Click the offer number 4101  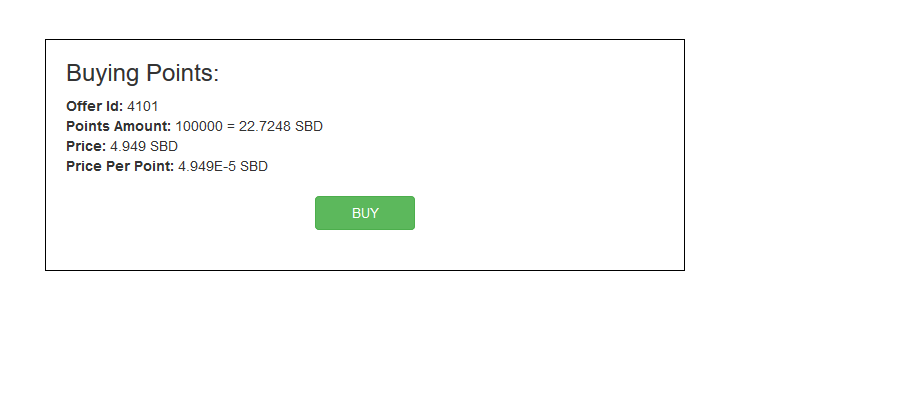click(x=143, y=106)
